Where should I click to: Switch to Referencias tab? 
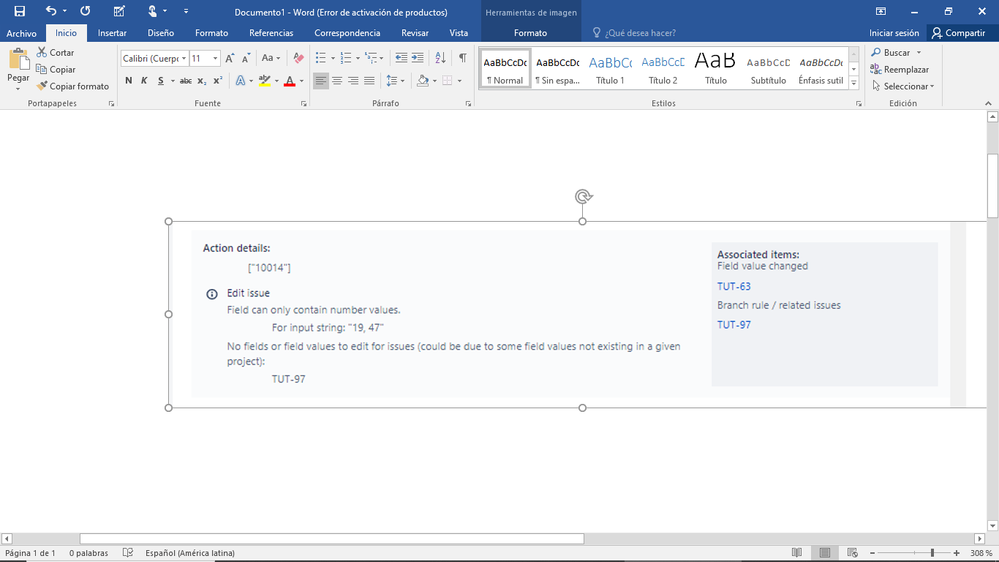tap(271, 33)
